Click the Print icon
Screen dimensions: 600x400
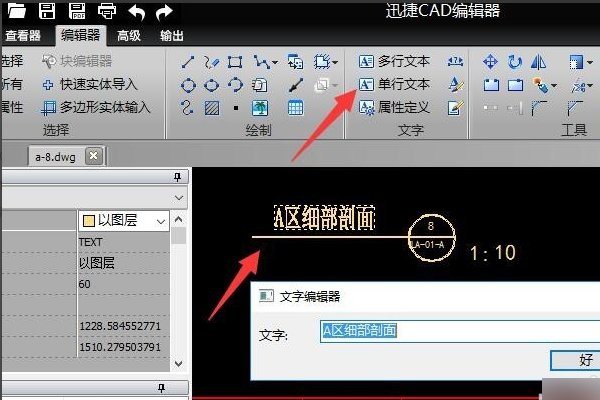(107, 11)
